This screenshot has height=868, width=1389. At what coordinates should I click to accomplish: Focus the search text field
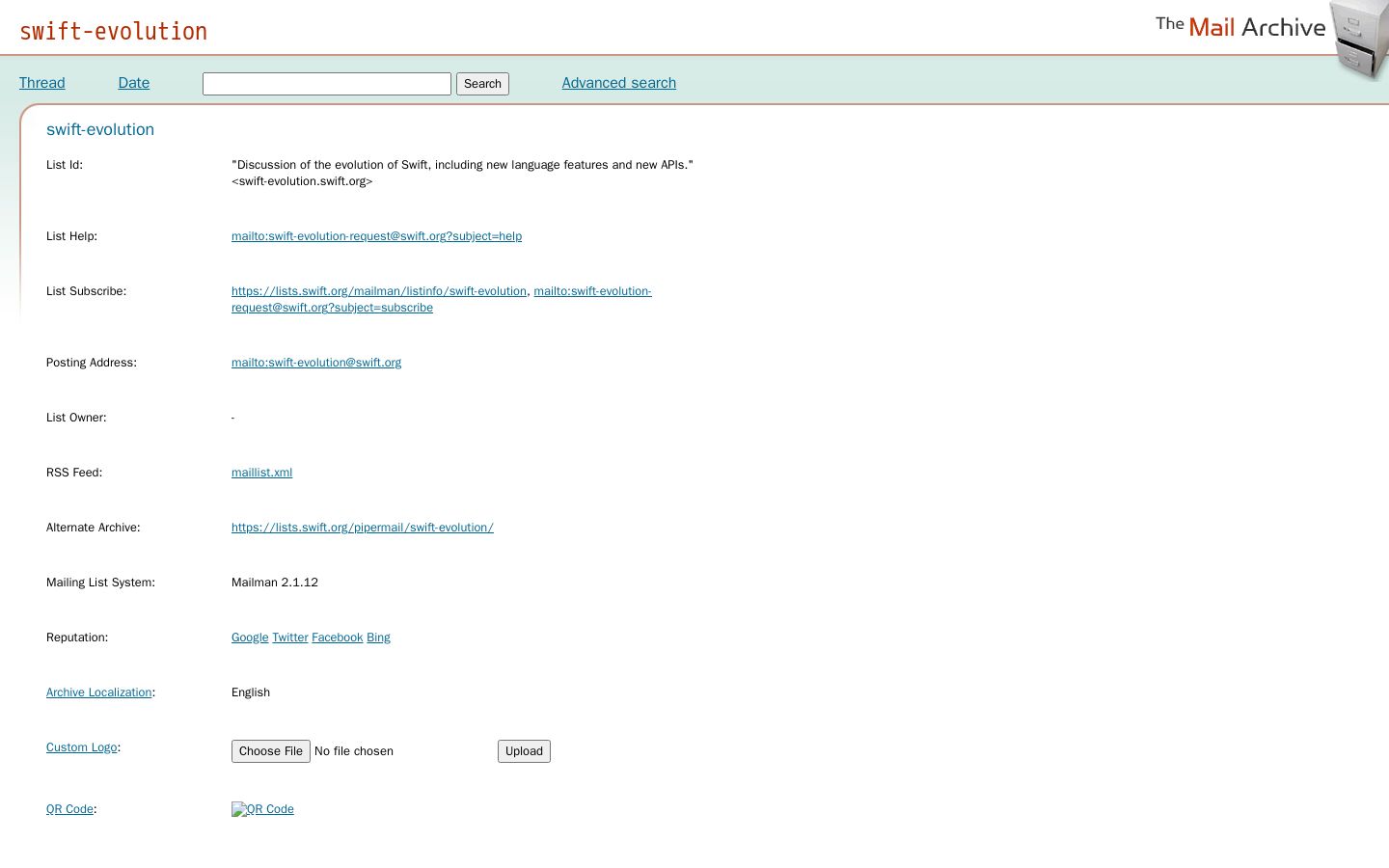(327, 84)
